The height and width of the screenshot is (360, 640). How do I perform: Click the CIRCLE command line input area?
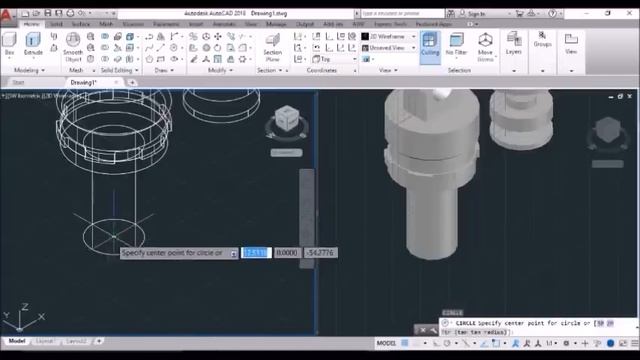(x=538, y=327)
